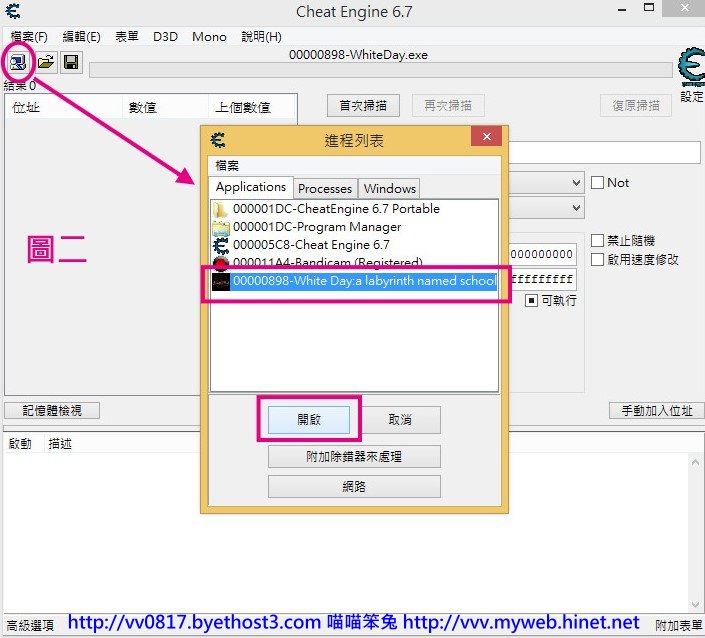Click the floppy disk save icon

tap(71, 62)
